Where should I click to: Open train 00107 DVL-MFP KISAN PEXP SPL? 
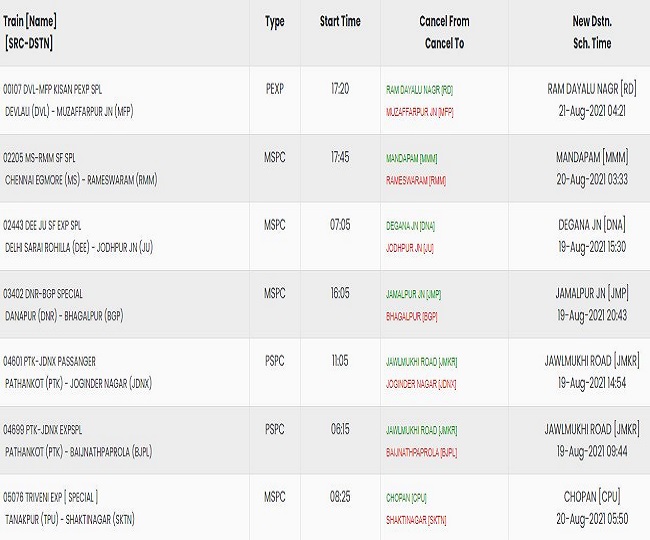(x=52, y=90)
